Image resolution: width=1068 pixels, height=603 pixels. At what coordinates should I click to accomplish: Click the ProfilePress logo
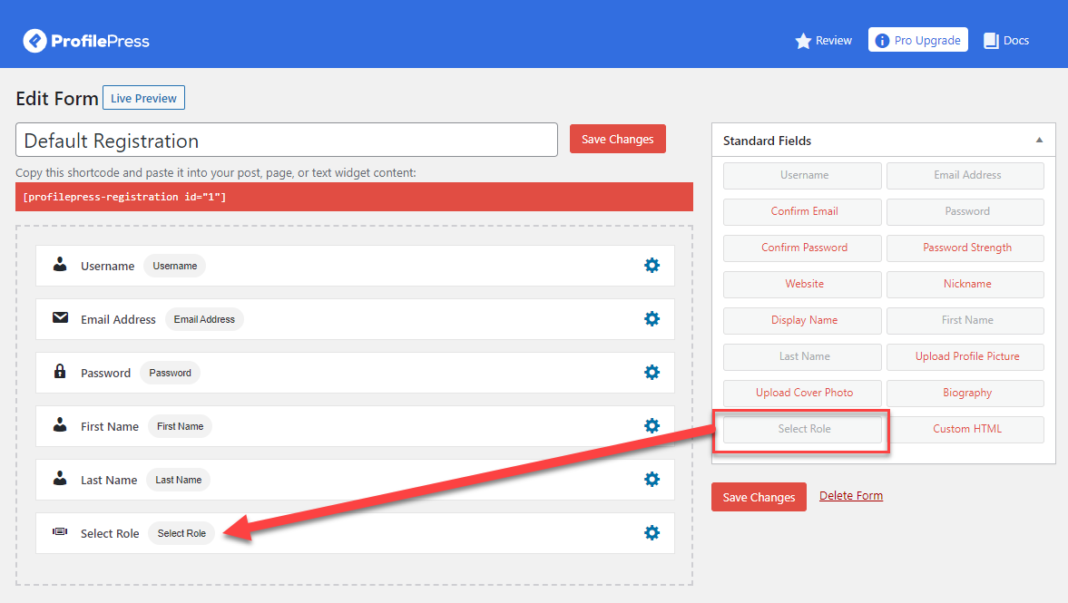click(x=86, y=41)
